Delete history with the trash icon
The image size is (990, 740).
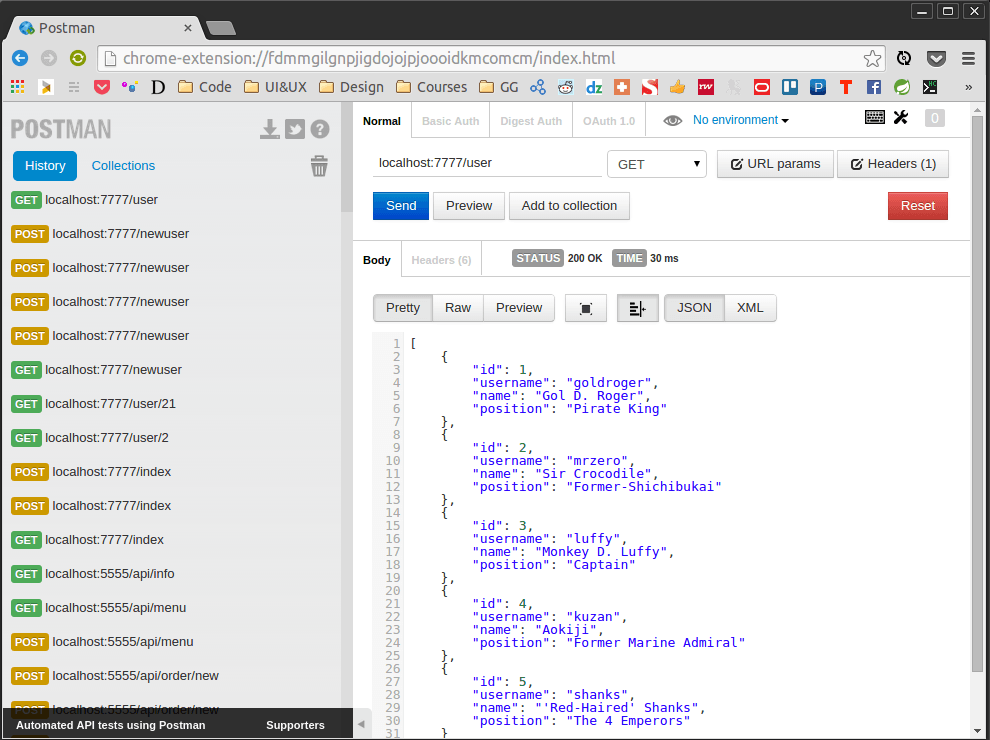pos(319,166)
